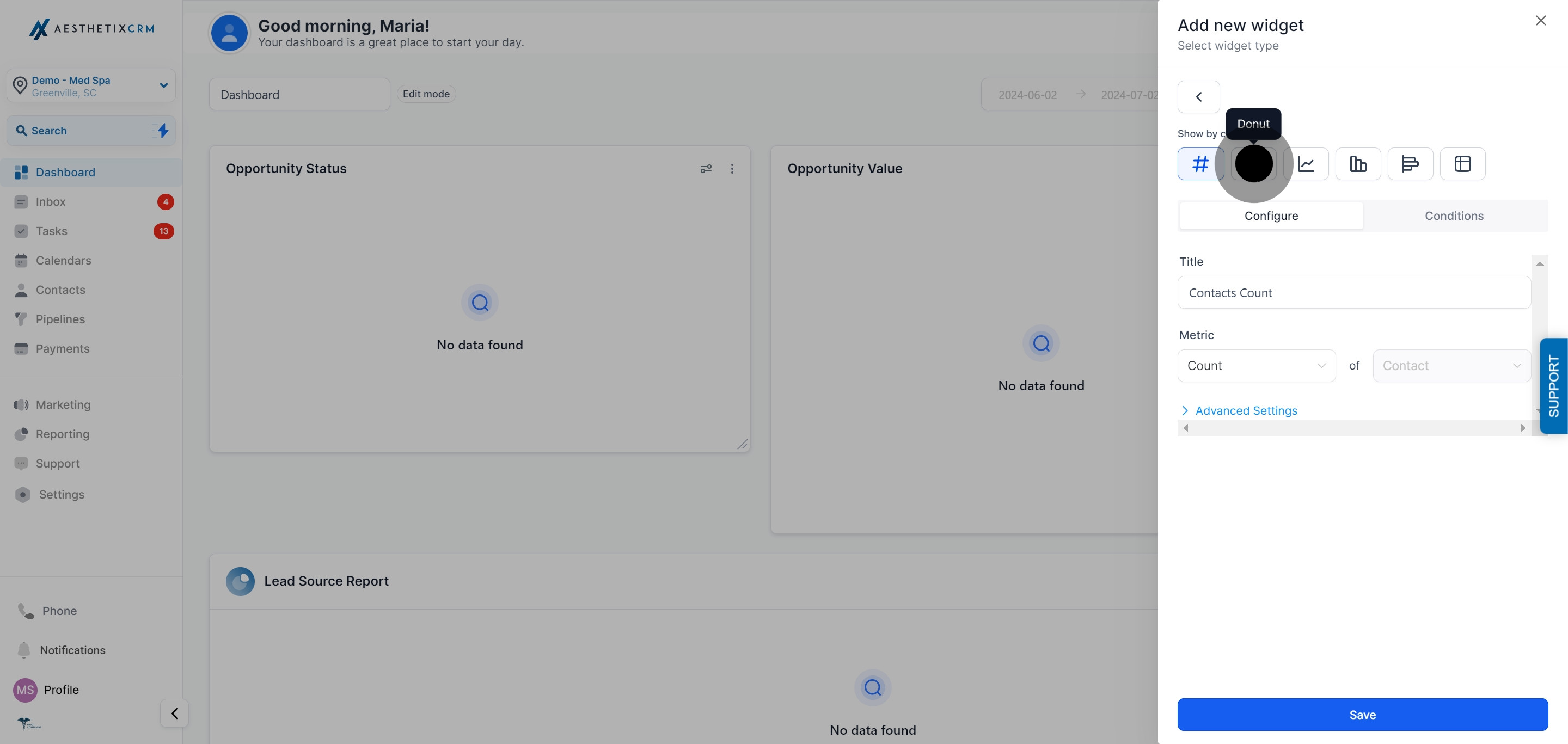
Task: Click the blue Save button
Action: coord(1362,714)
